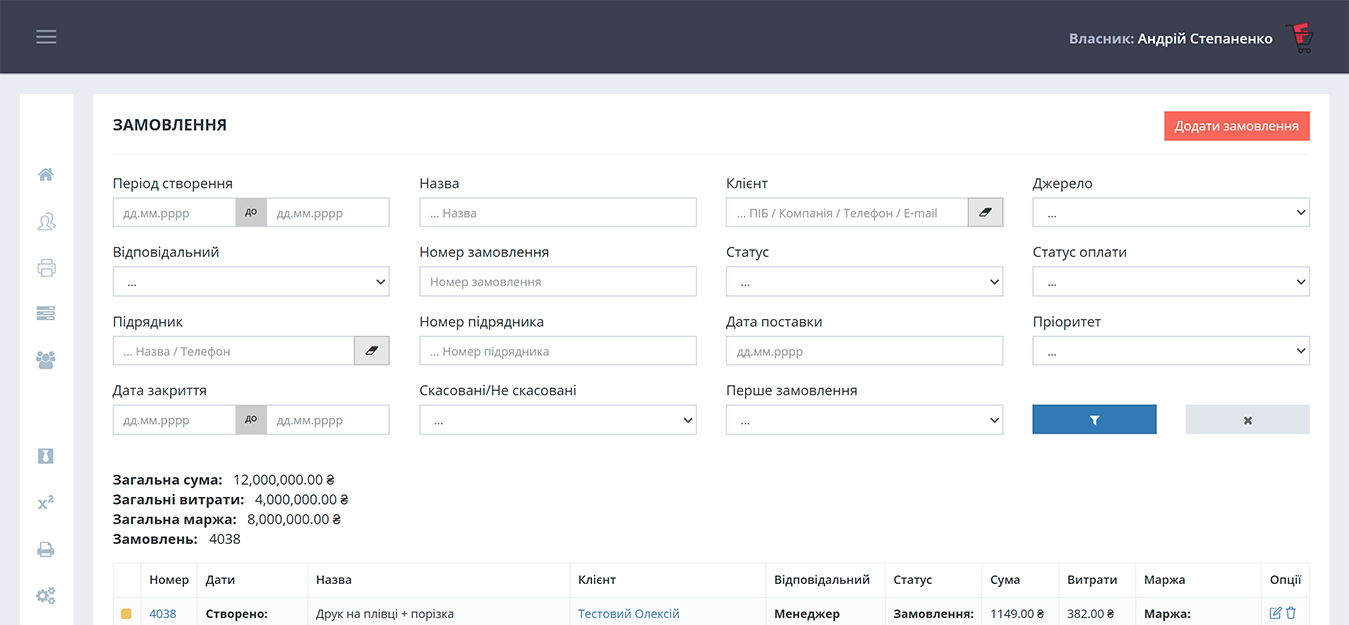Click the yellow status square of order 4038
This screenshot has width=1349, height=625.
(x=127, y=614)
